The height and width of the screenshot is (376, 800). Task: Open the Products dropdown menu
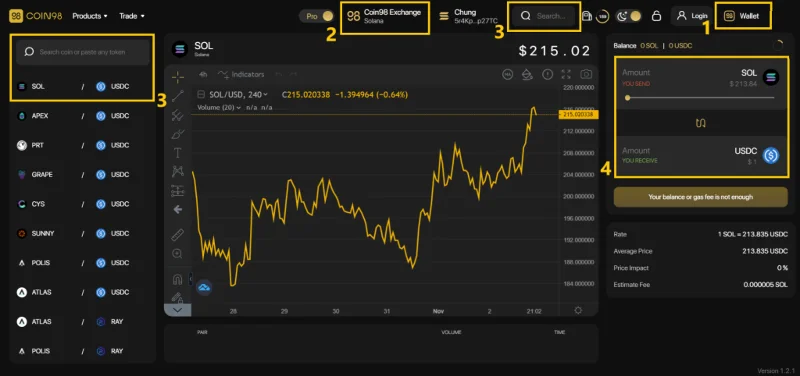[90, 16]
